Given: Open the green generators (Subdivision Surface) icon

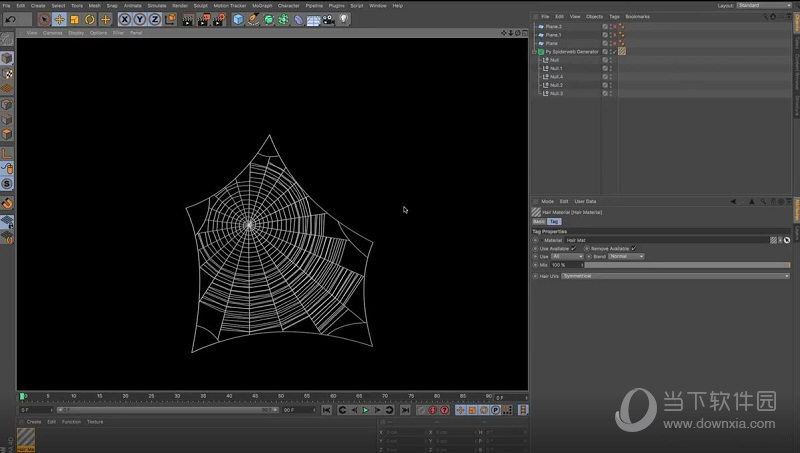Looking at the screenshot, I should coord(268,19).
